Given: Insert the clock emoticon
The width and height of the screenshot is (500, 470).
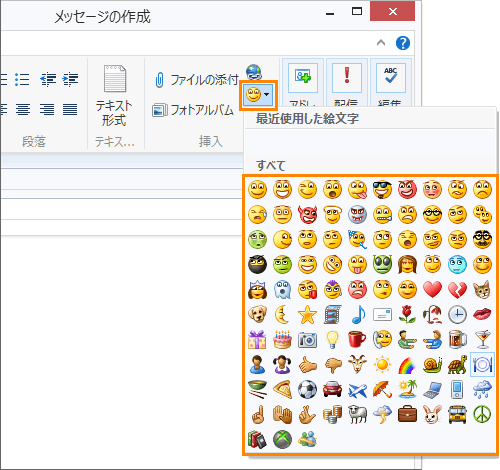Looking at the screenshot, I should (457, 314).
